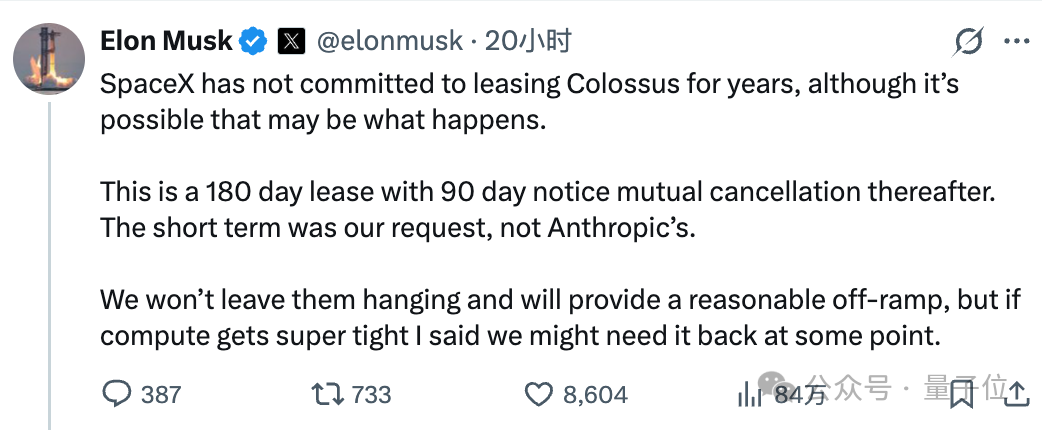1042x430 pixels.
Task: Open the @elonmusk handle link
Action: 389,42
